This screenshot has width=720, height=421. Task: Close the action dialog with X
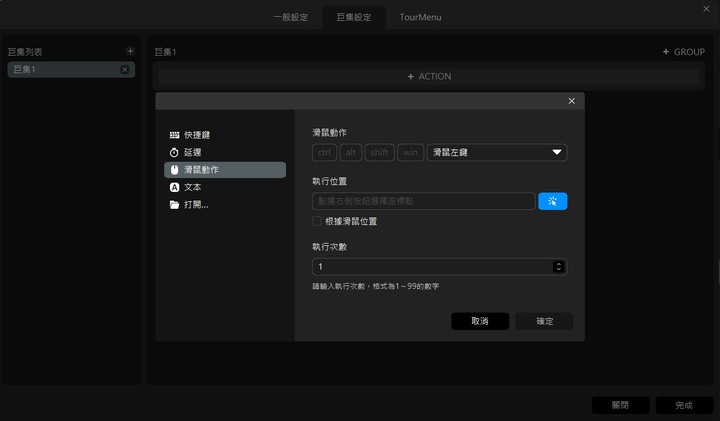pos(572,101)
